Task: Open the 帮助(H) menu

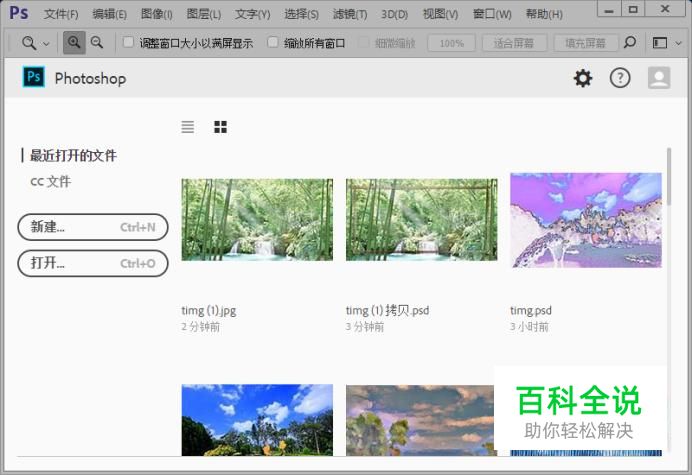Action: pos(544,15)
